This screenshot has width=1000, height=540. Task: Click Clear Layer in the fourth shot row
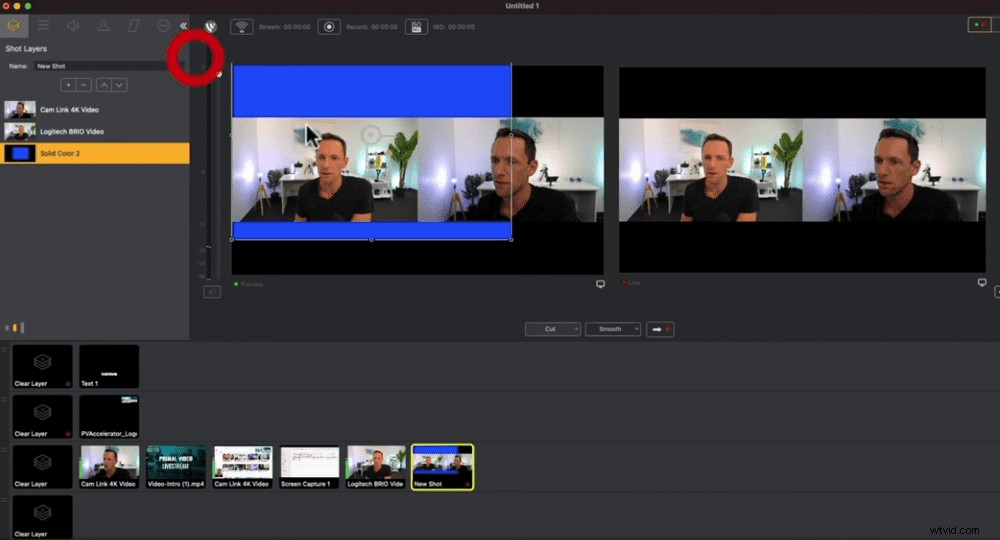[43, 517]
